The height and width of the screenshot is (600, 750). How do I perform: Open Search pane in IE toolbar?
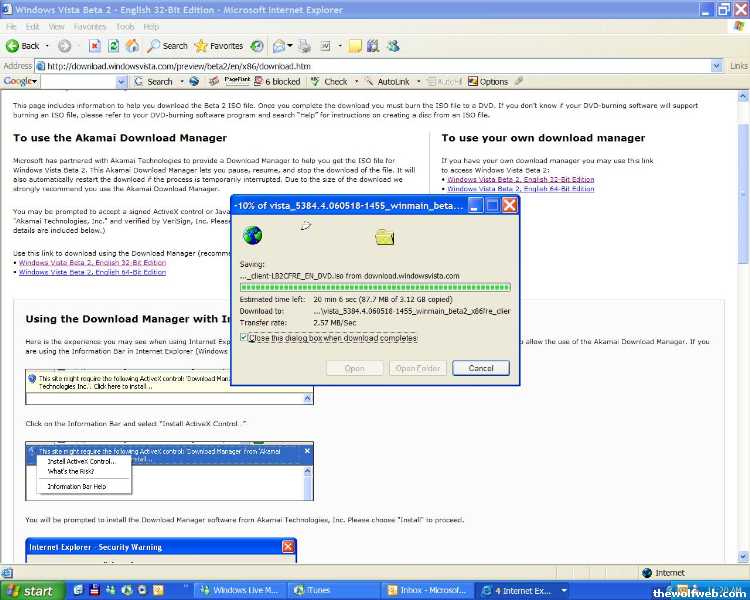click(167, 46)
